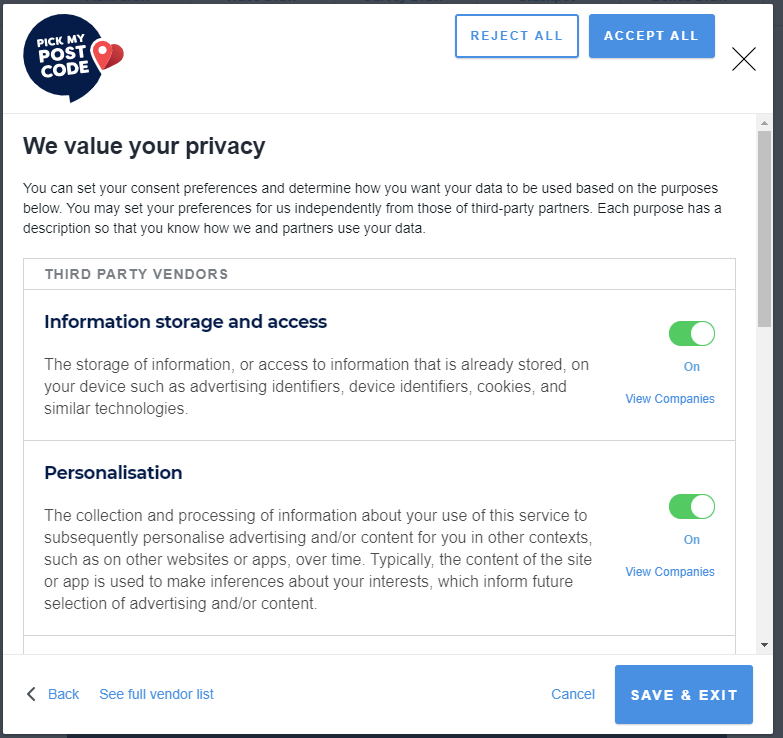Click Save & Exit button

point(684,694)
